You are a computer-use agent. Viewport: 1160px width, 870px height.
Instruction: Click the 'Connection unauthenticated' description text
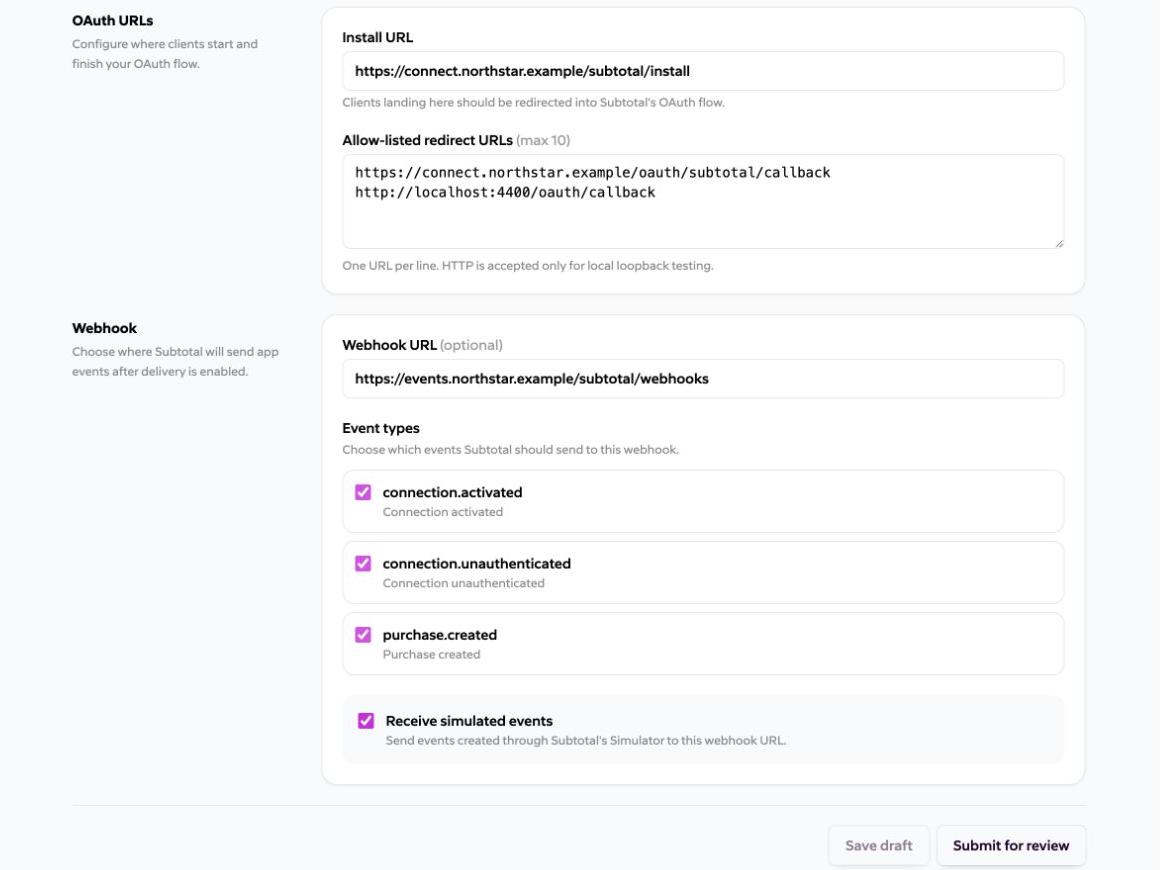(463, 584)
